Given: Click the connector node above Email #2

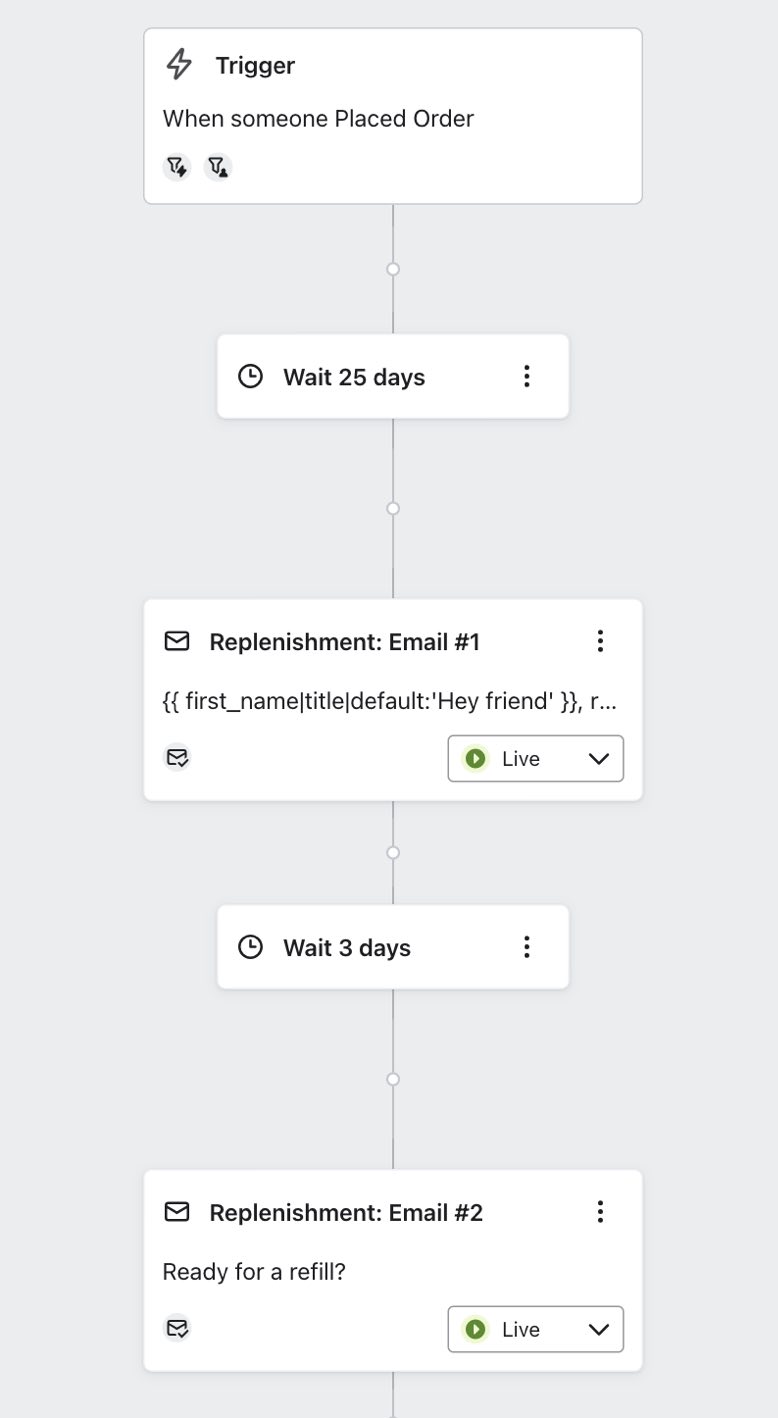Looking at the screenshot, I should tap(393, 1079).
